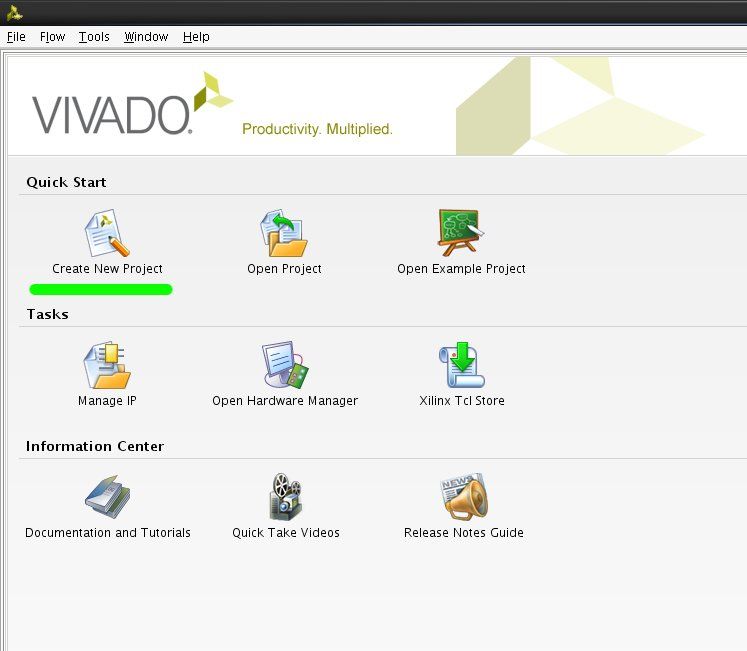Screen dimensions: 747x651
Task: Click the Open Hardware Manager text link
Action: [x=285, y=401]
